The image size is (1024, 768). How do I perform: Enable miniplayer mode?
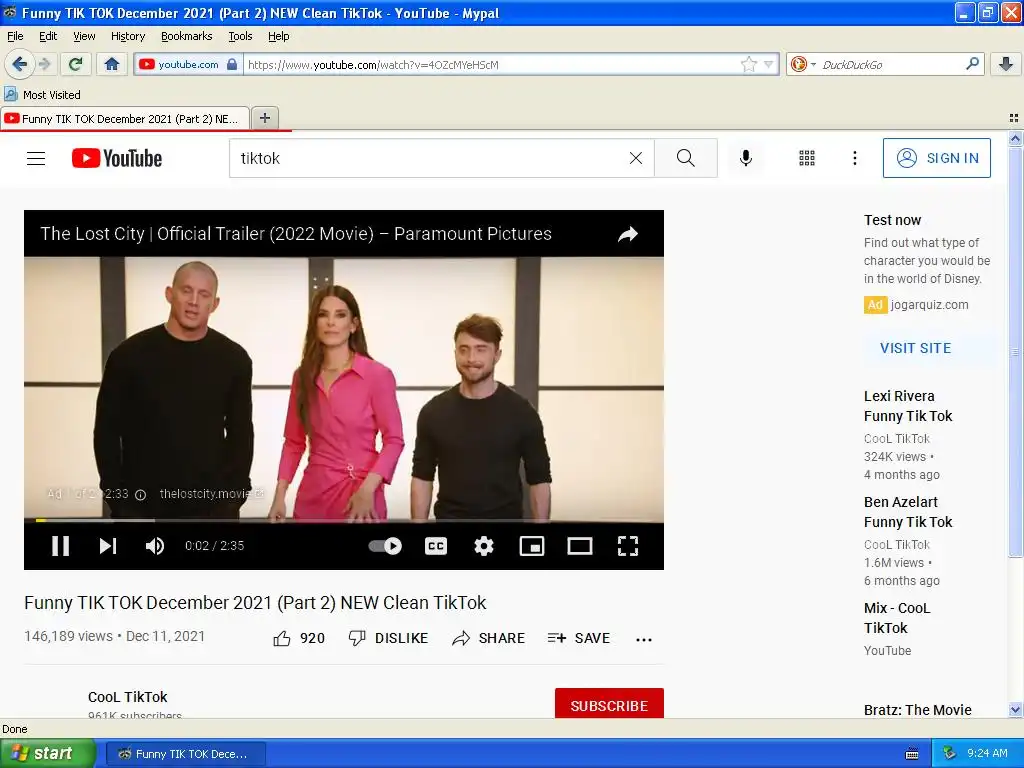(532, 546)
